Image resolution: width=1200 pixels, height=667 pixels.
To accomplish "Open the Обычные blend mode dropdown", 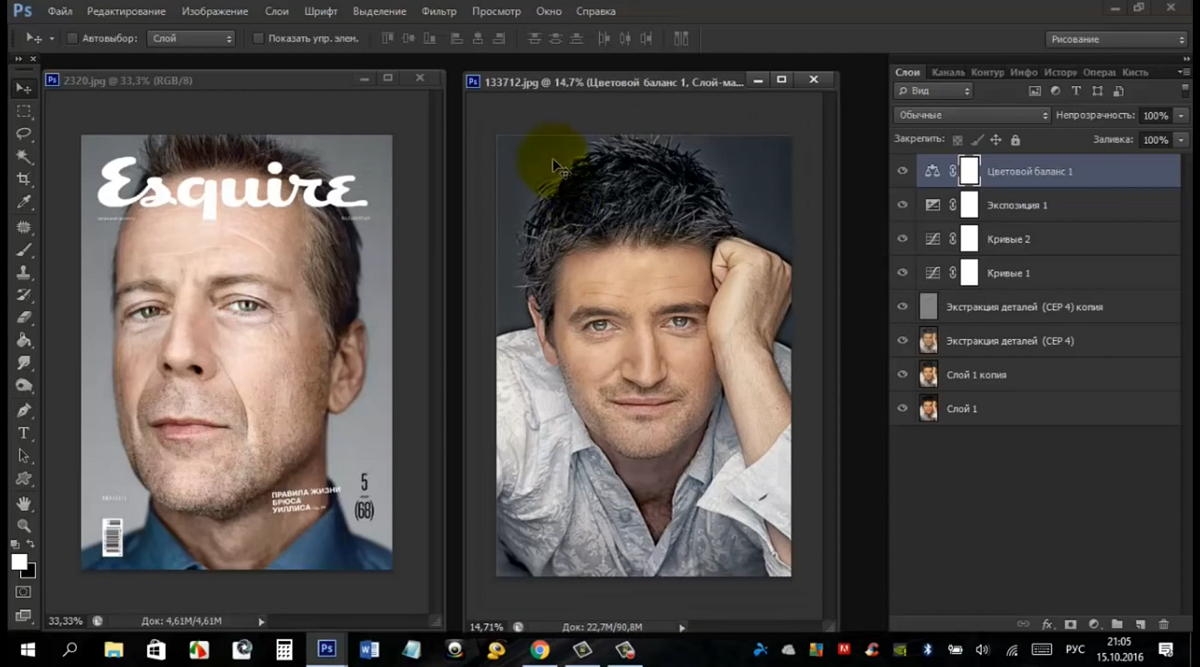I will coord(972,115).
